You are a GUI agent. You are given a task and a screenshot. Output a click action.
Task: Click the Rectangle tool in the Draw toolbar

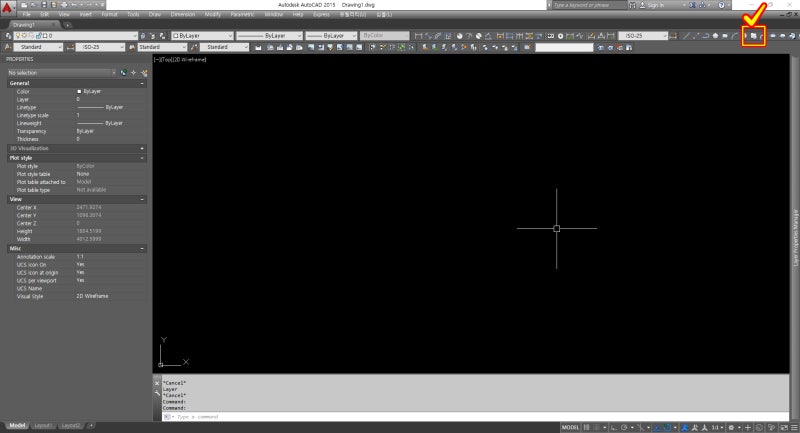724,36
